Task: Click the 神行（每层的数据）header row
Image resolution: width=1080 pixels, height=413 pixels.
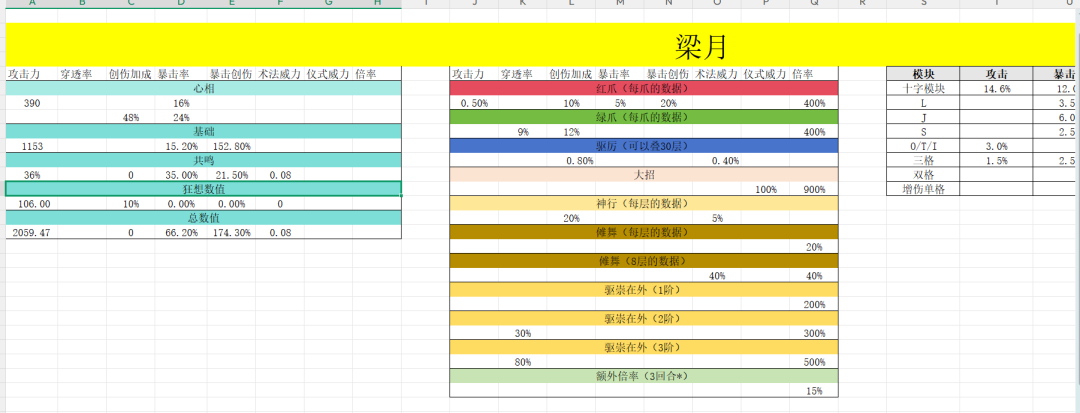Action: (x=644, y=204)
